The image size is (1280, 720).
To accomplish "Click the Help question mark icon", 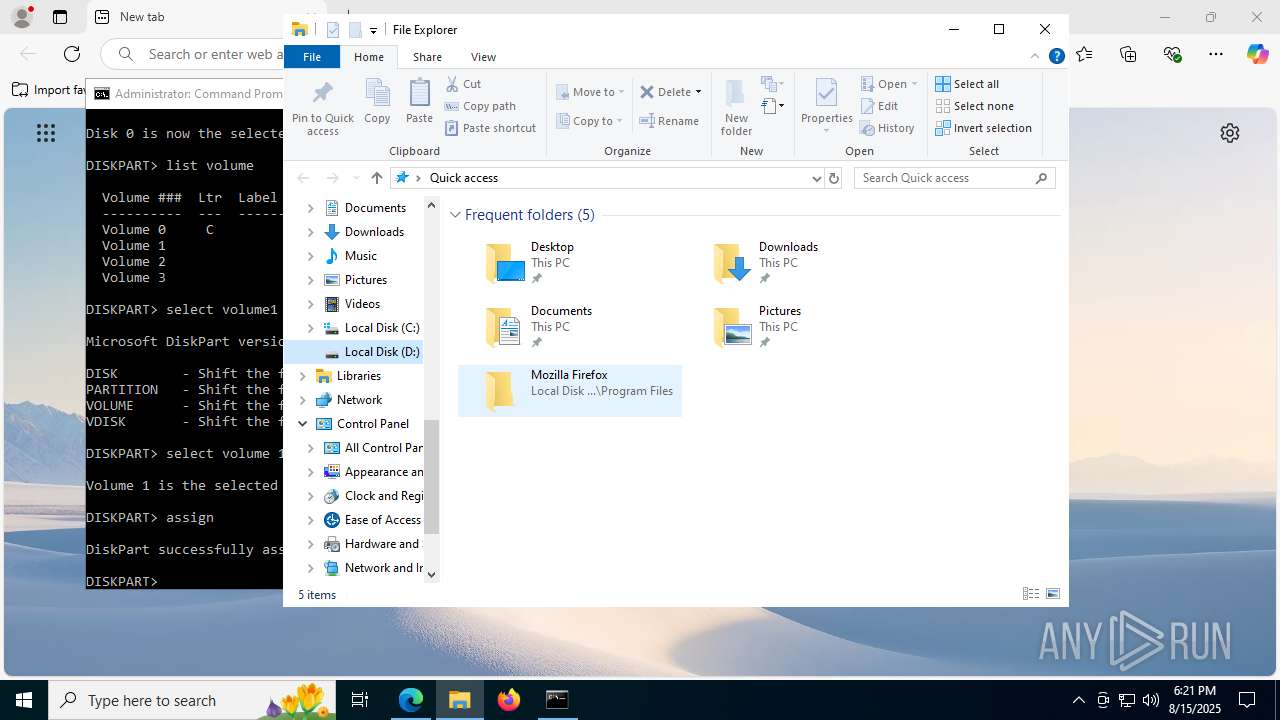I will pyautogui.click(x=1056, y=57).
